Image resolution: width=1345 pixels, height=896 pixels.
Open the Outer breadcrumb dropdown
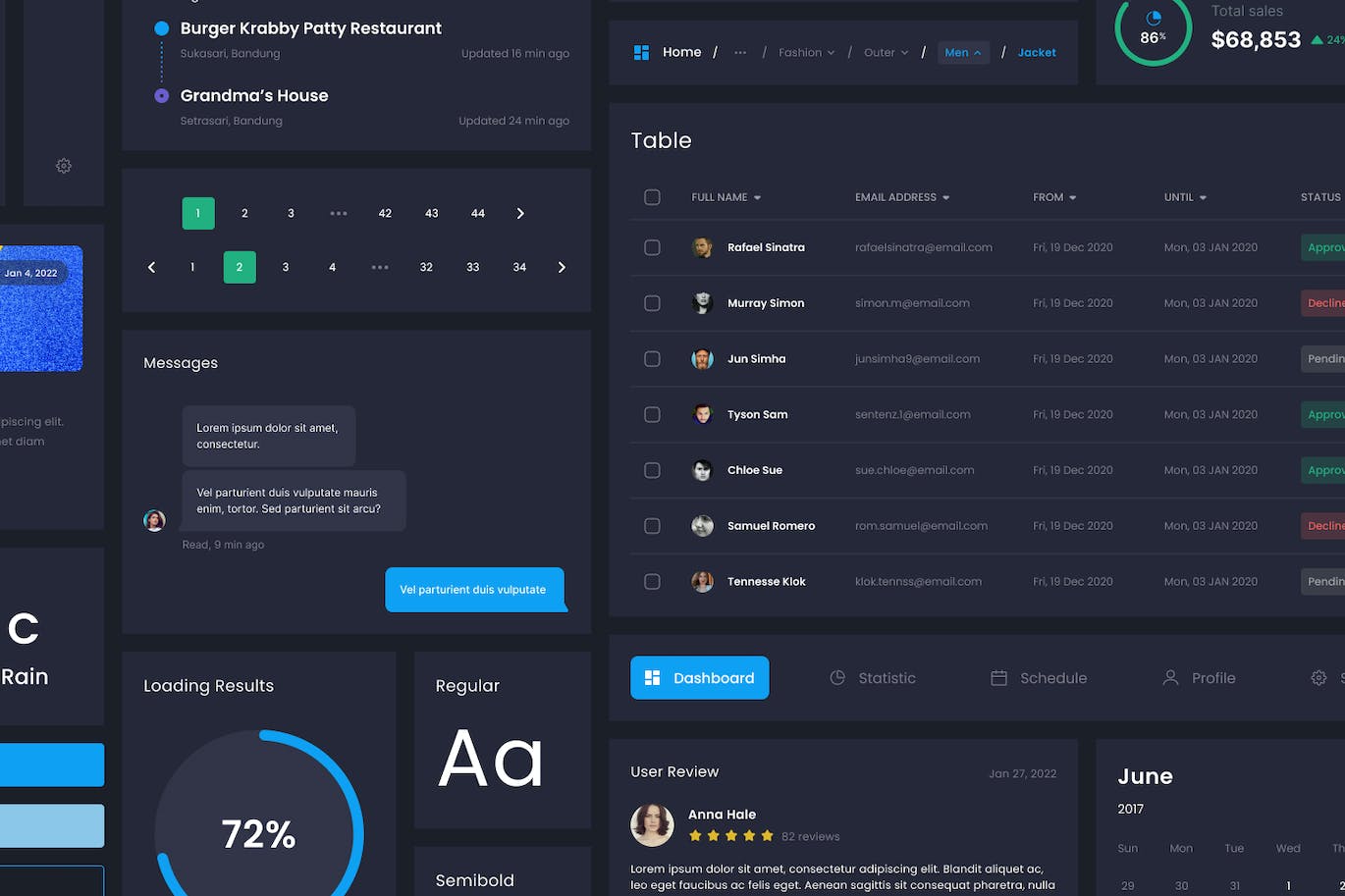[x=886, y=53]
